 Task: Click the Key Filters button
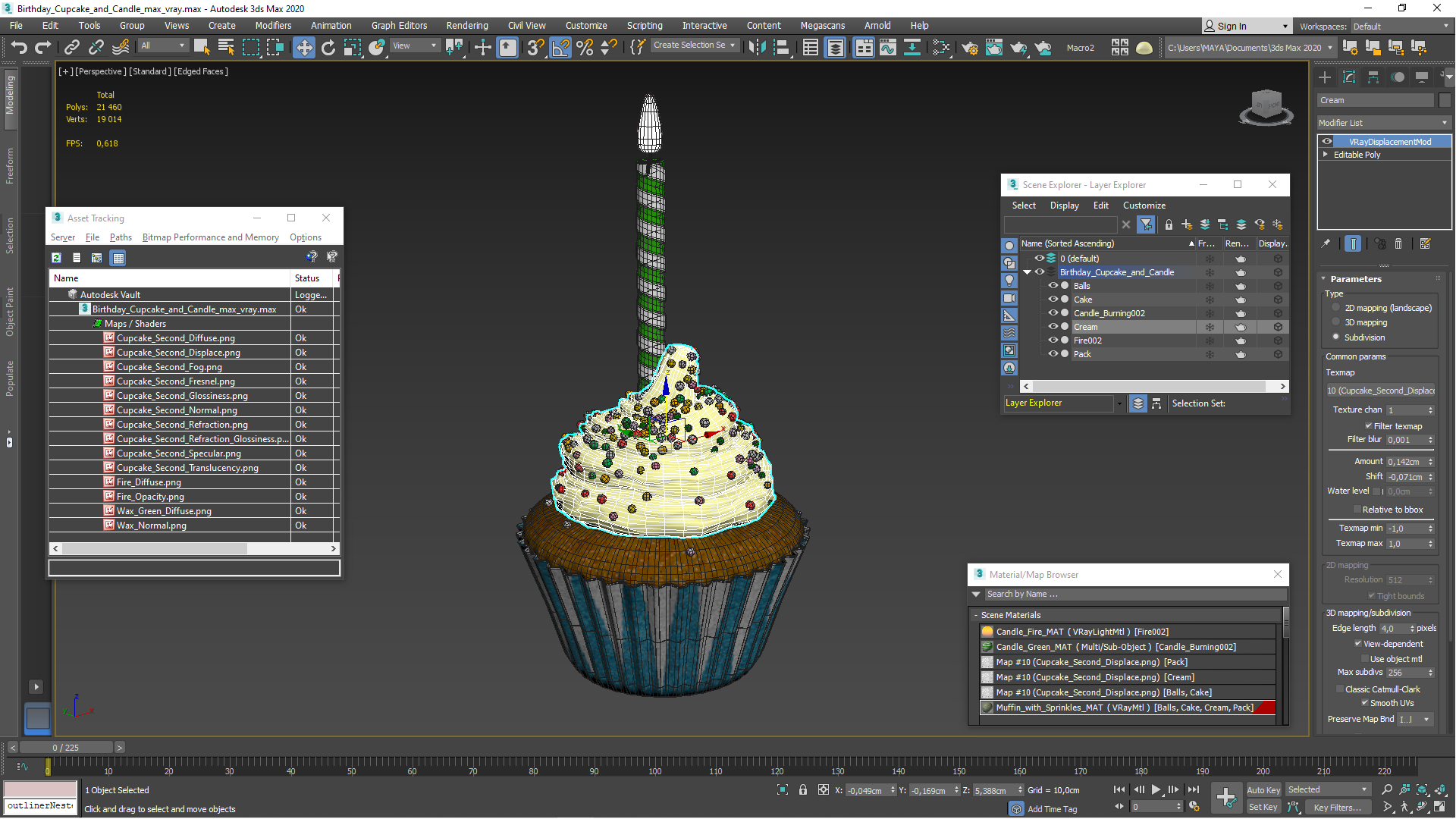(x=1337, y=808)
